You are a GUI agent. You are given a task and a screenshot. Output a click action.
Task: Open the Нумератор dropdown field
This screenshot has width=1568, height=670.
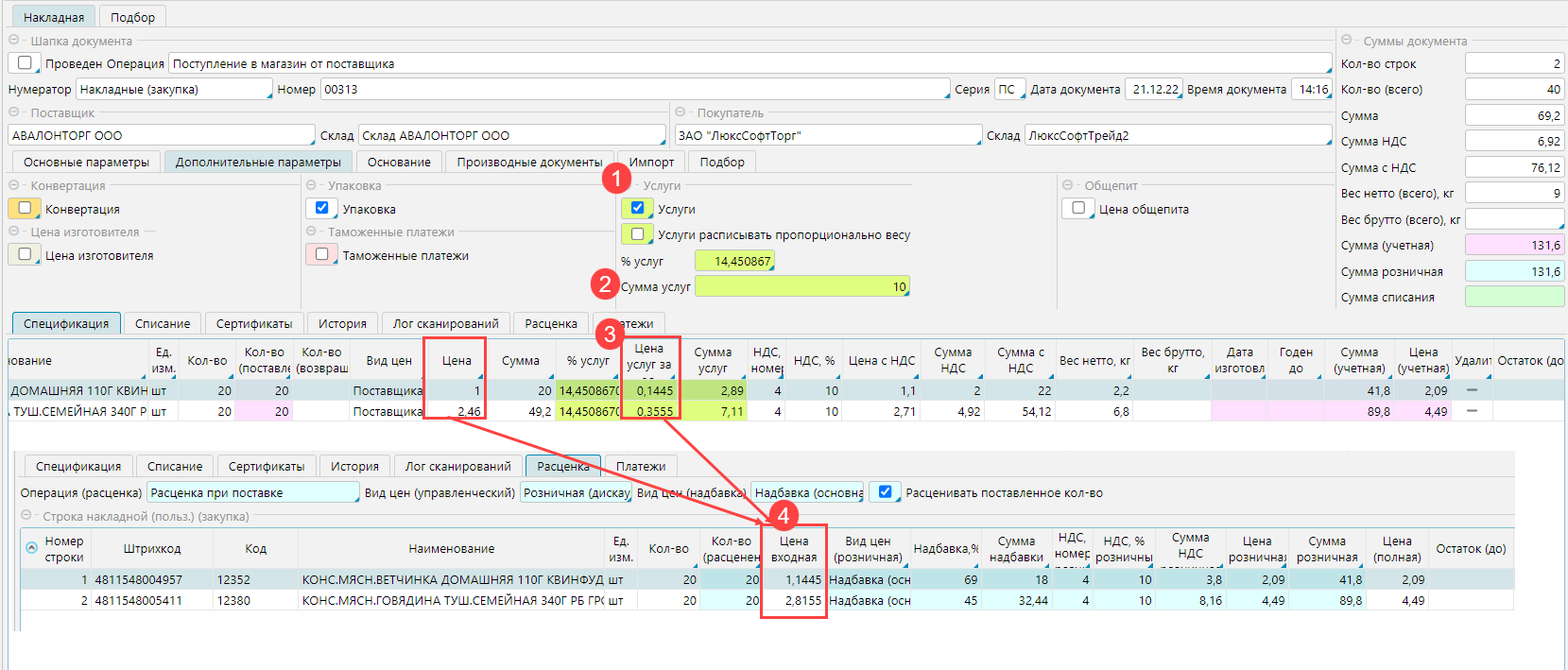pos(175,89)
